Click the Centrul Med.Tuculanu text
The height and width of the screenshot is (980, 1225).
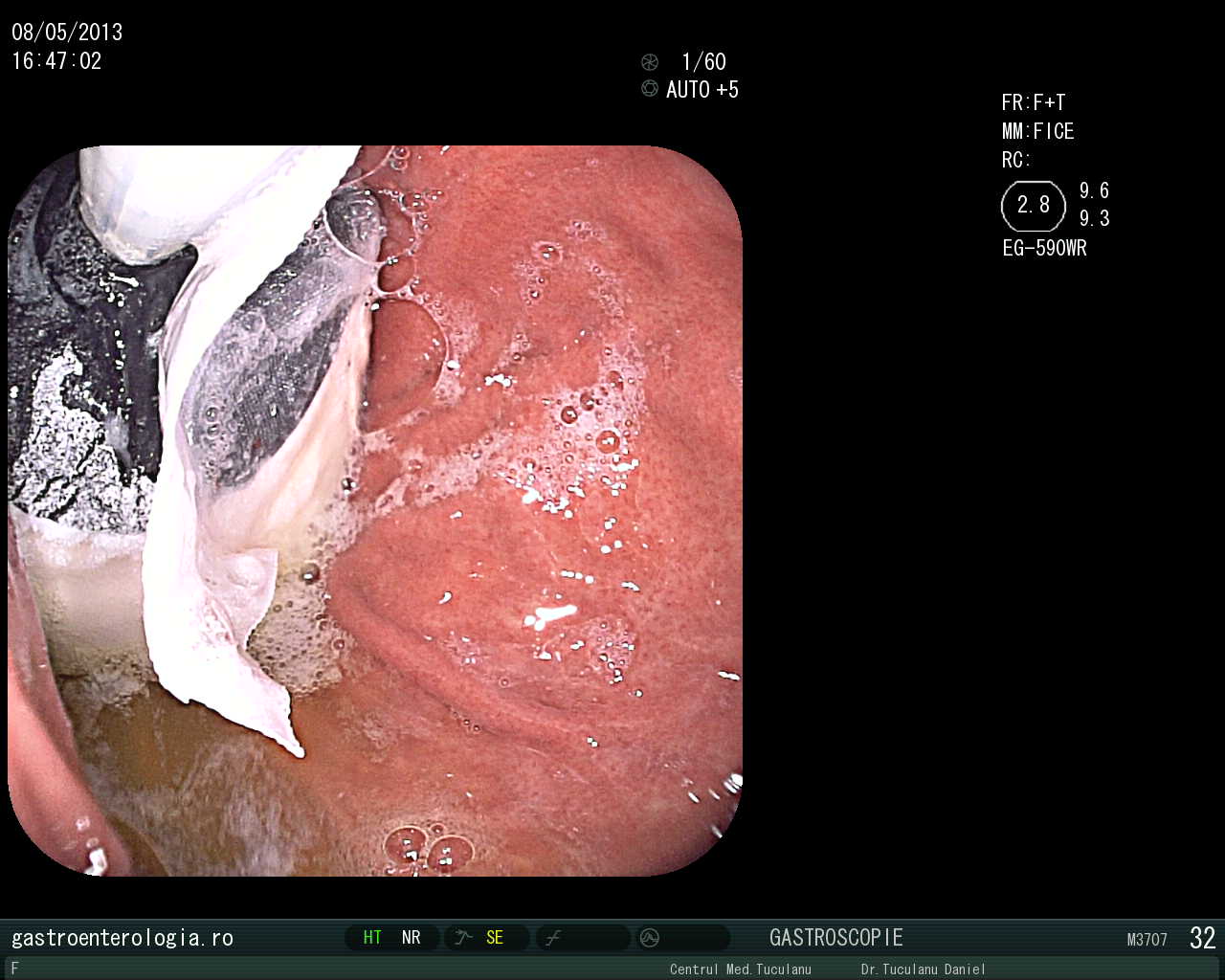(741, 969)
